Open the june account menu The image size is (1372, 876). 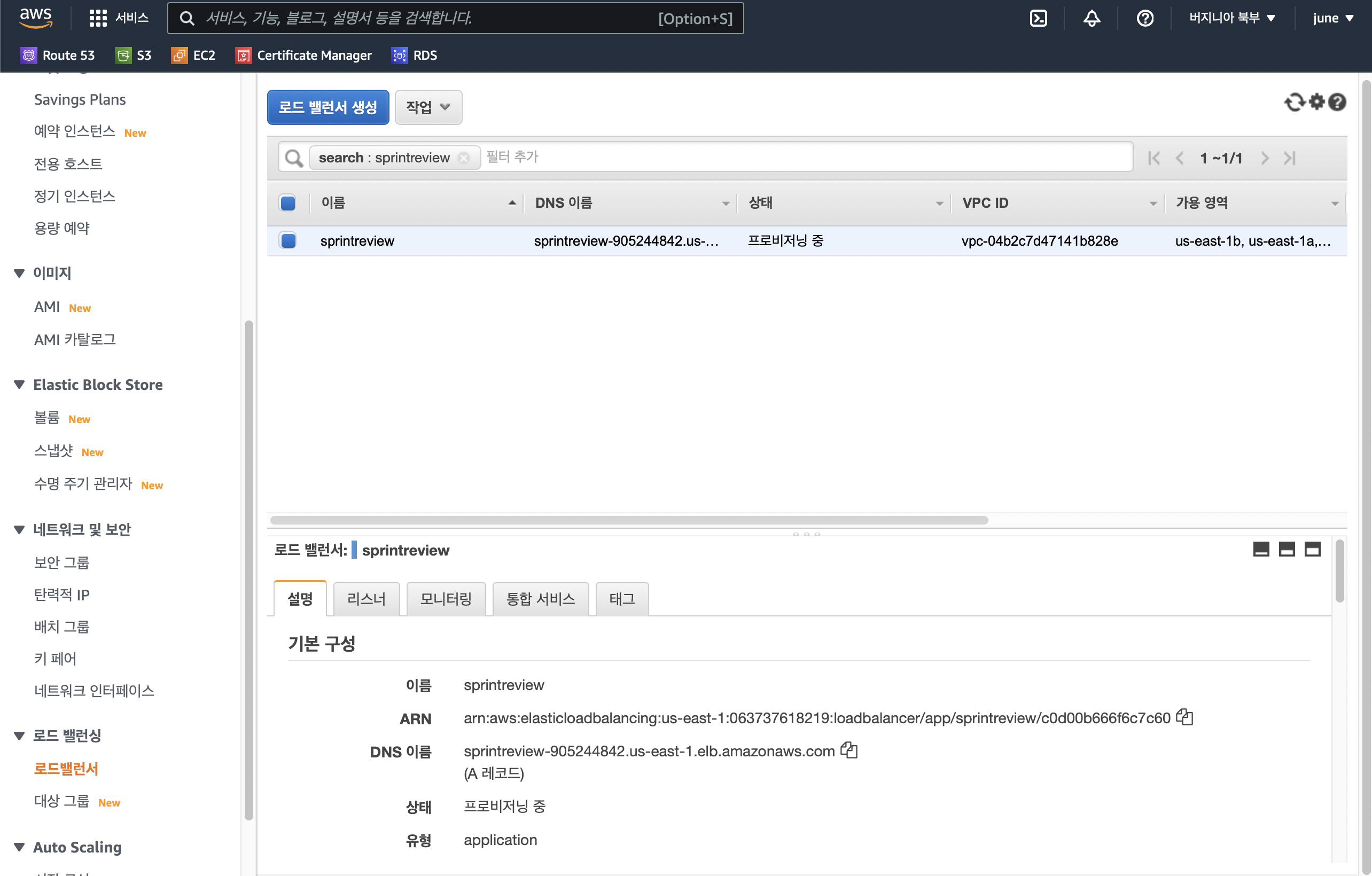(1333, 18)
